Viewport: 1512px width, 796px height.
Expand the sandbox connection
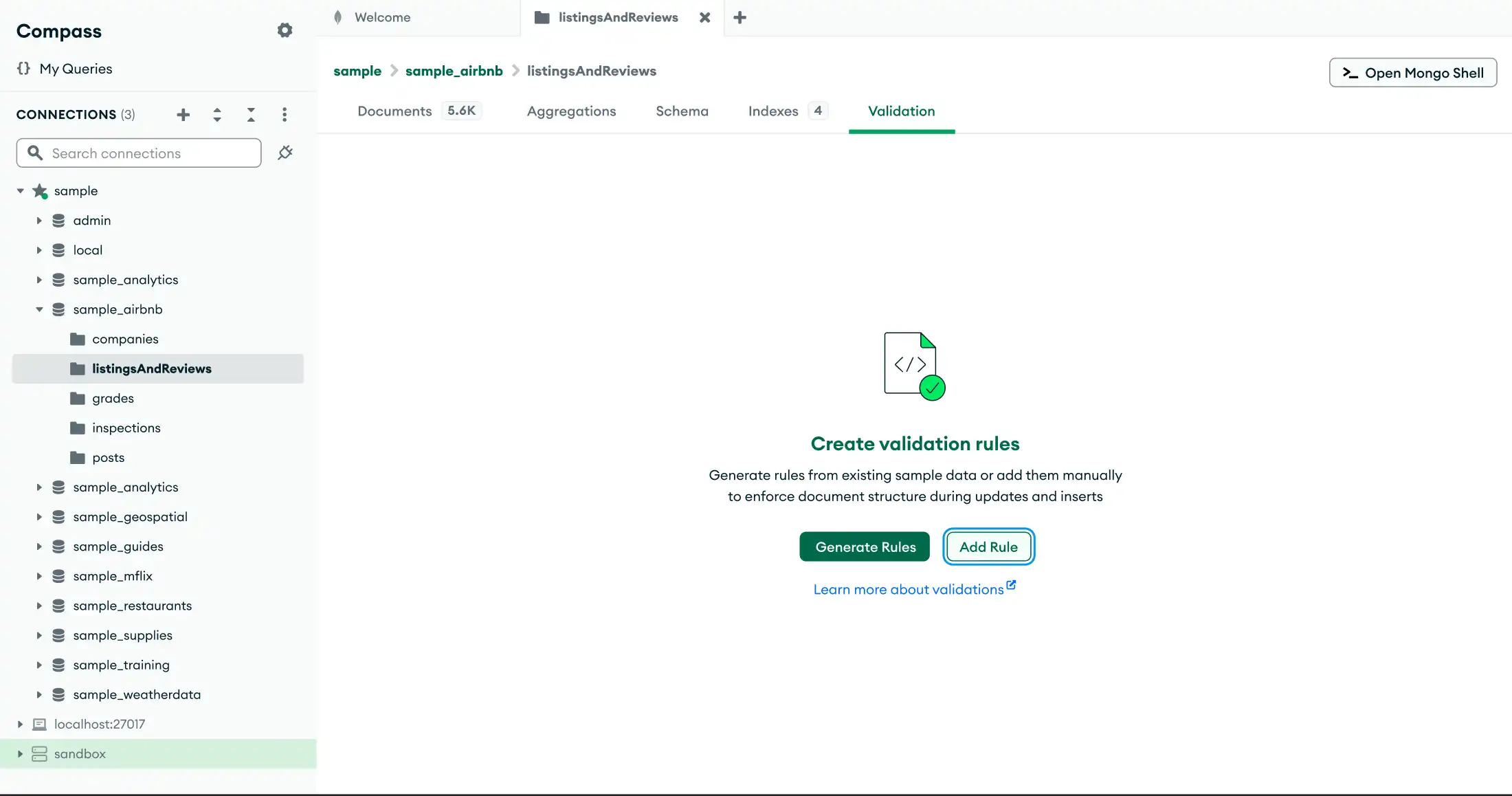tap(20, 753)
